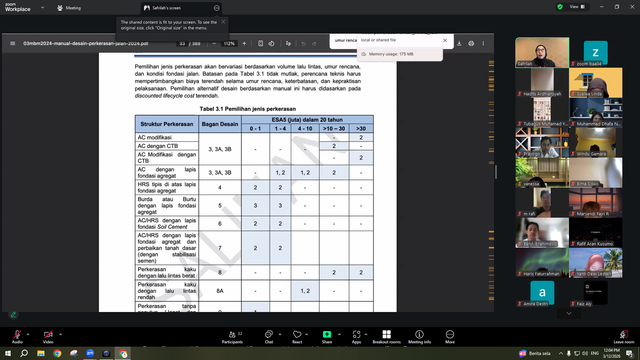Open Zoom app from taskbar
Screen dimensions: 640x360
(x=90, y=353)
